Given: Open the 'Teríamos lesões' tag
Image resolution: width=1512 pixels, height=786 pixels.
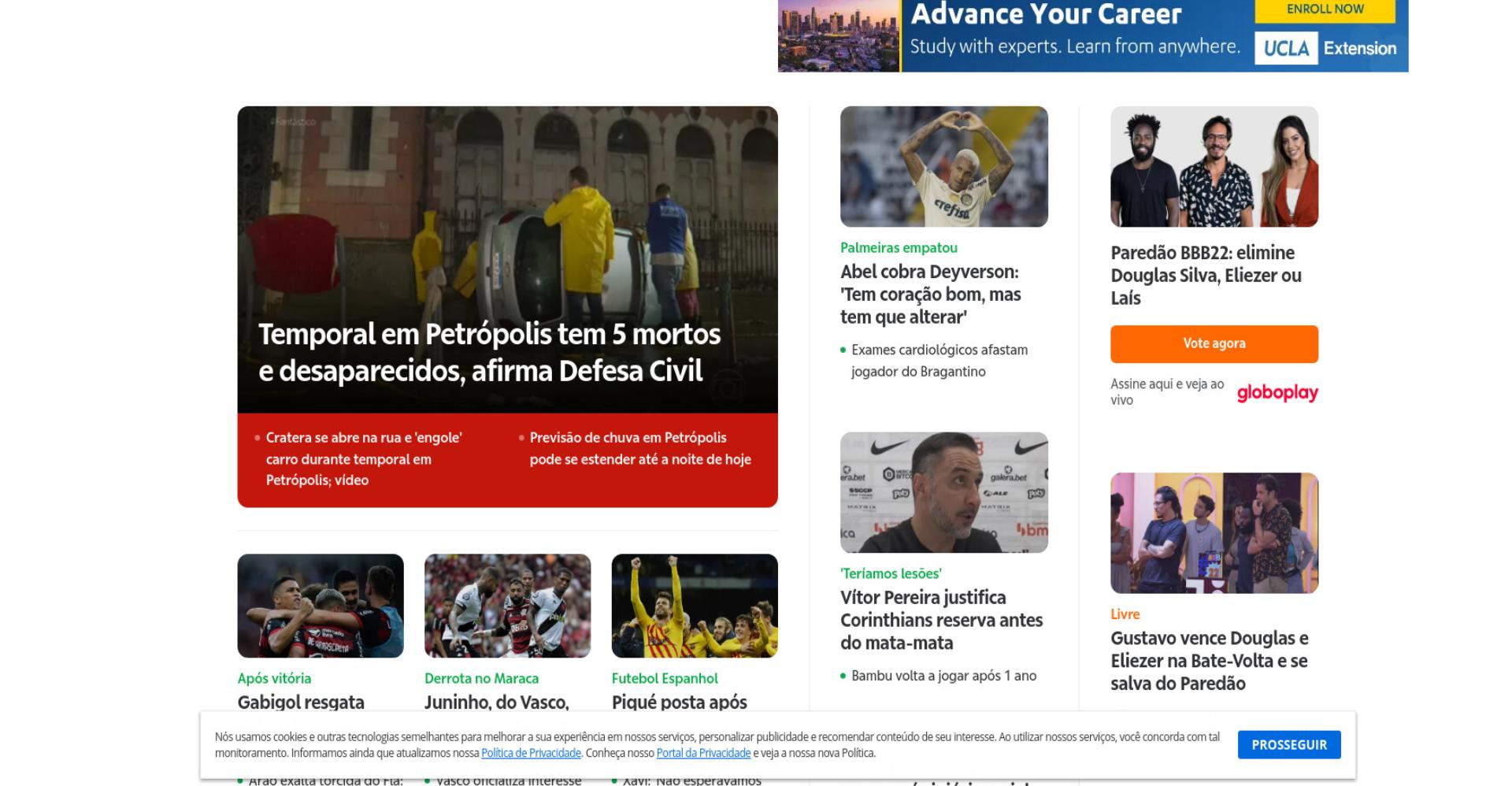Looking at the screenshot, I should (891, 573).
